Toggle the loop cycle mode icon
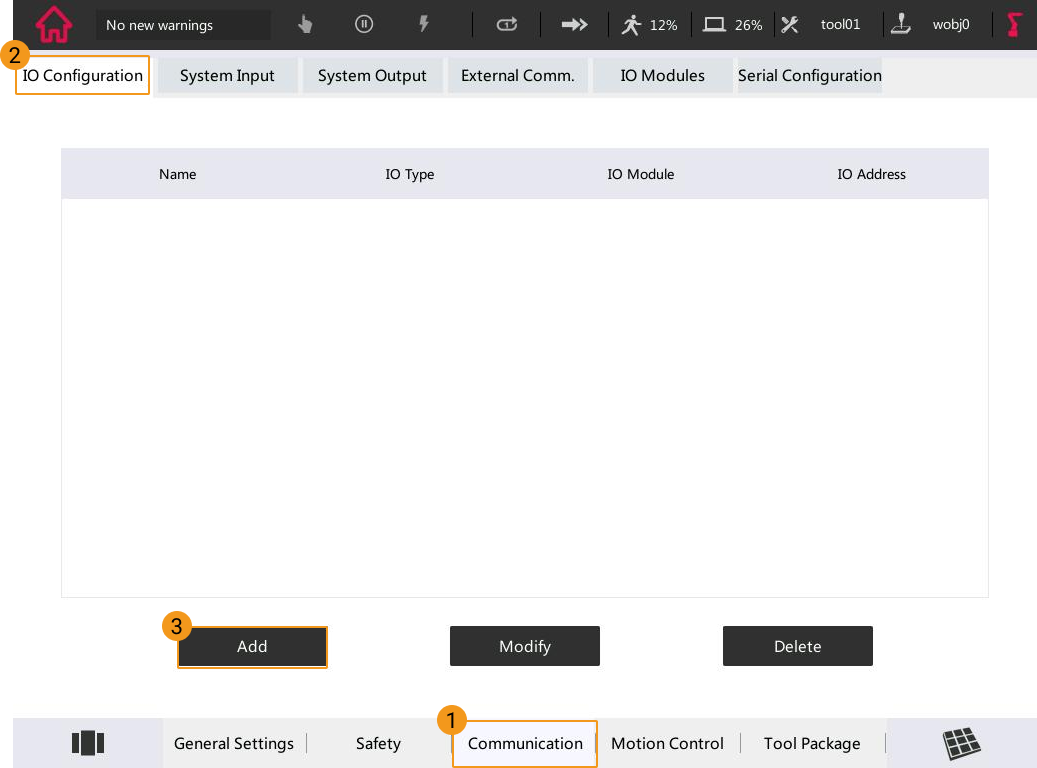This screenshot has width=1037, height=768. (x=507, y=25)
